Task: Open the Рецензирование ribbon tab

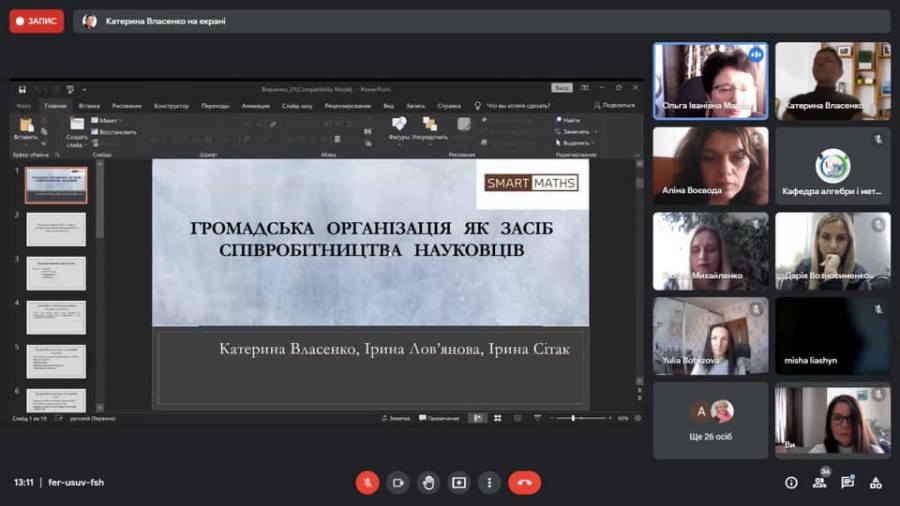Action: [x=348, y=106]
